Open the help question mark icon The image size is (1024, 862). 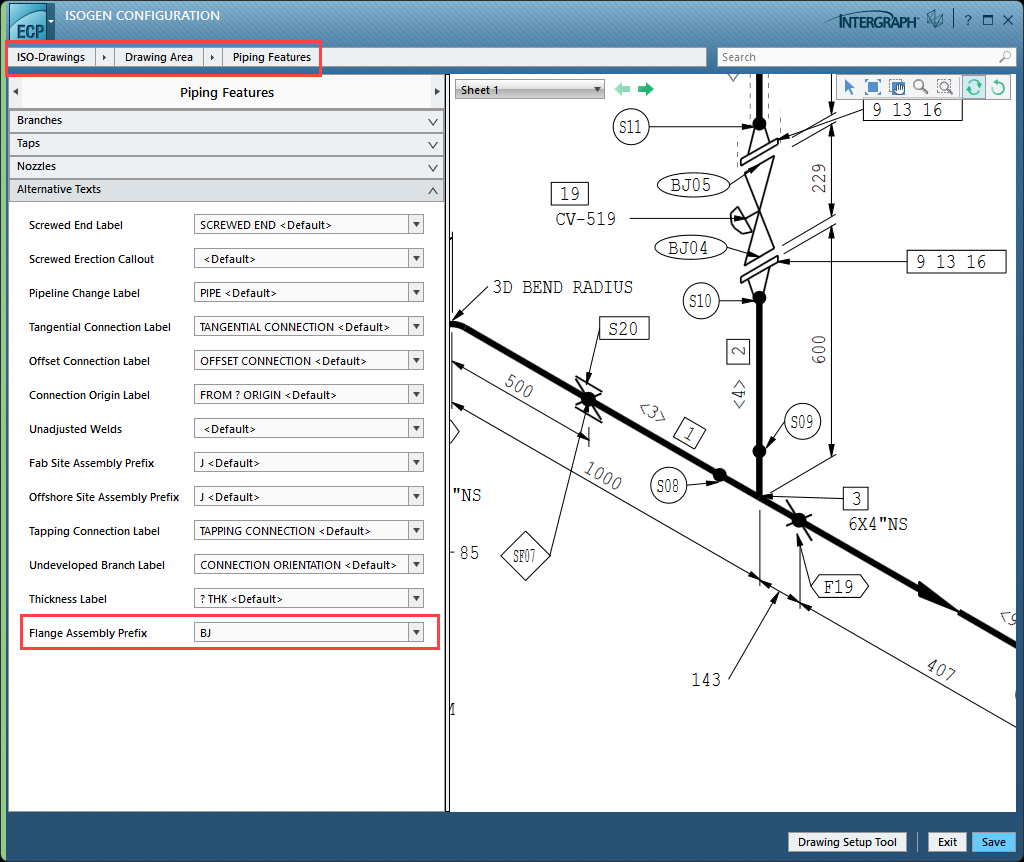click(967, 19)
